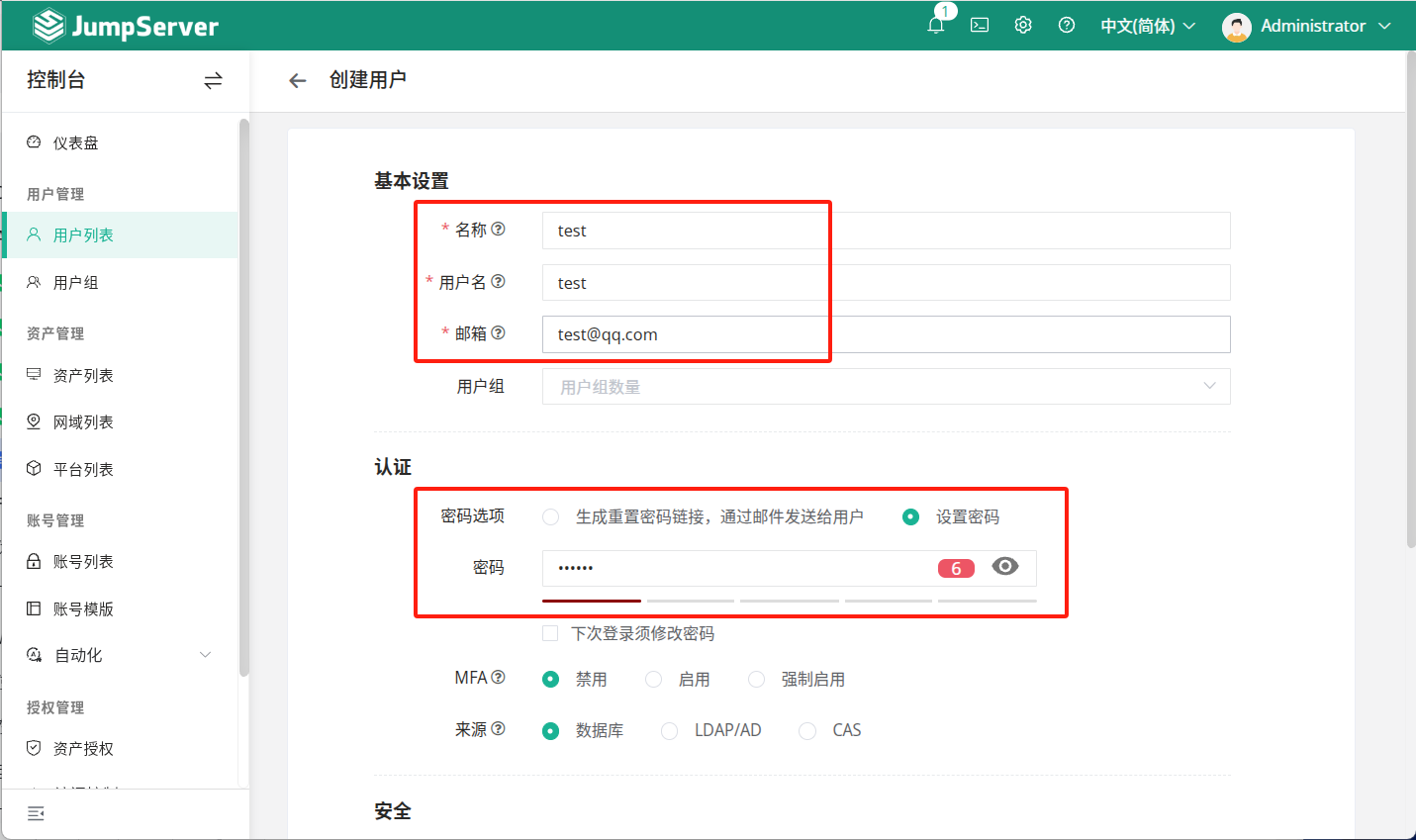Click the Administrator avatar image

coord(1237,27)
